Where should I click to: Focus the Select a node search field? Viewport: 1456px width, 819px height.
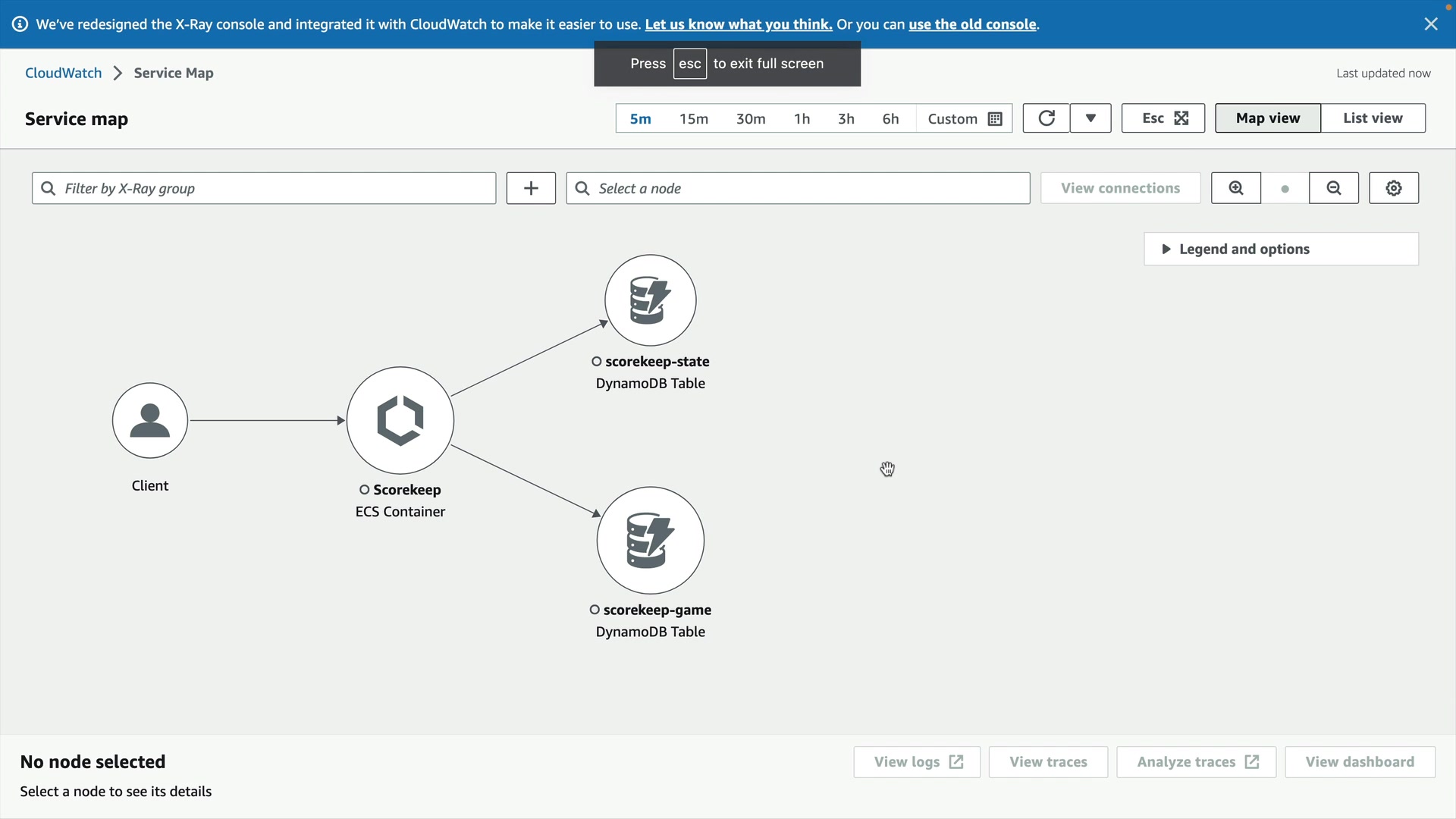coord(798,188)
